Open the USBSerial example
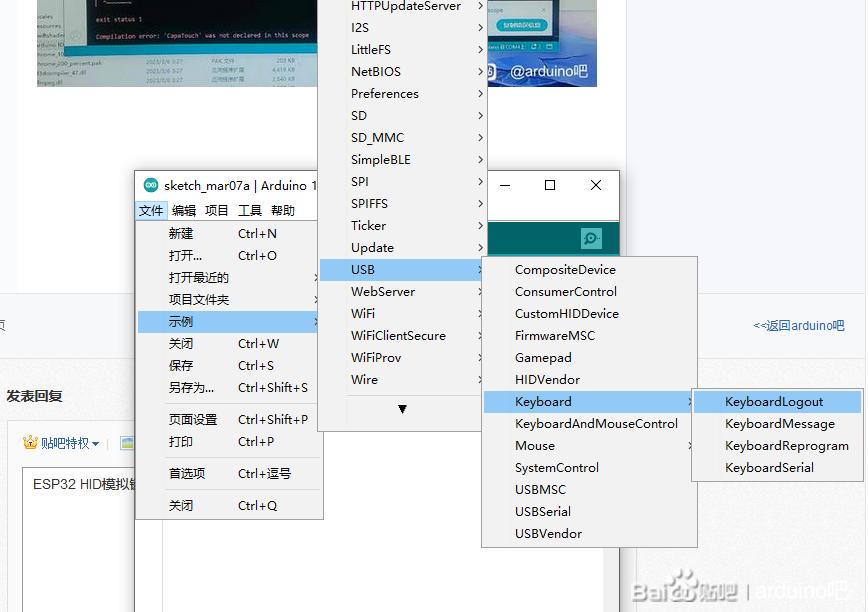This screenshot has height=612, width=868. (589, 512)
